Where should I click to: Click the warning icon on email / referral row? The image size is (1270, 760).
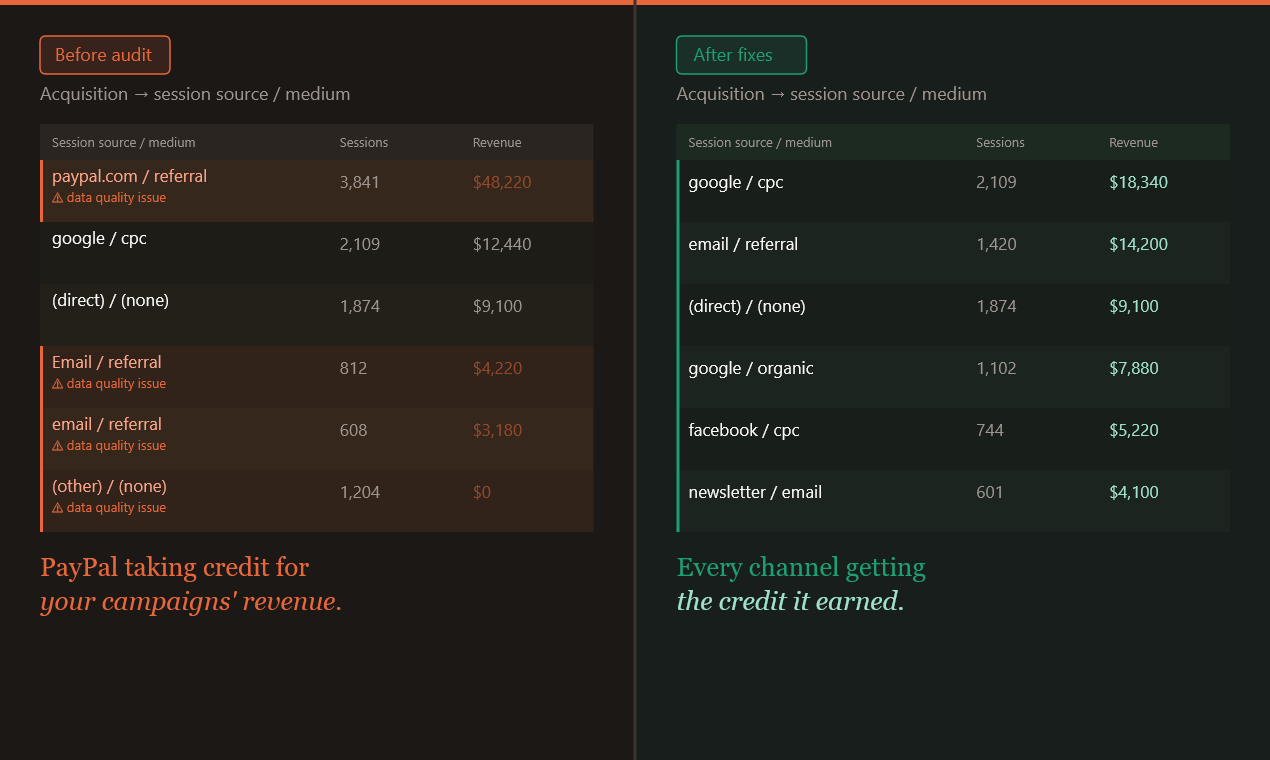(x=58, y=445)
